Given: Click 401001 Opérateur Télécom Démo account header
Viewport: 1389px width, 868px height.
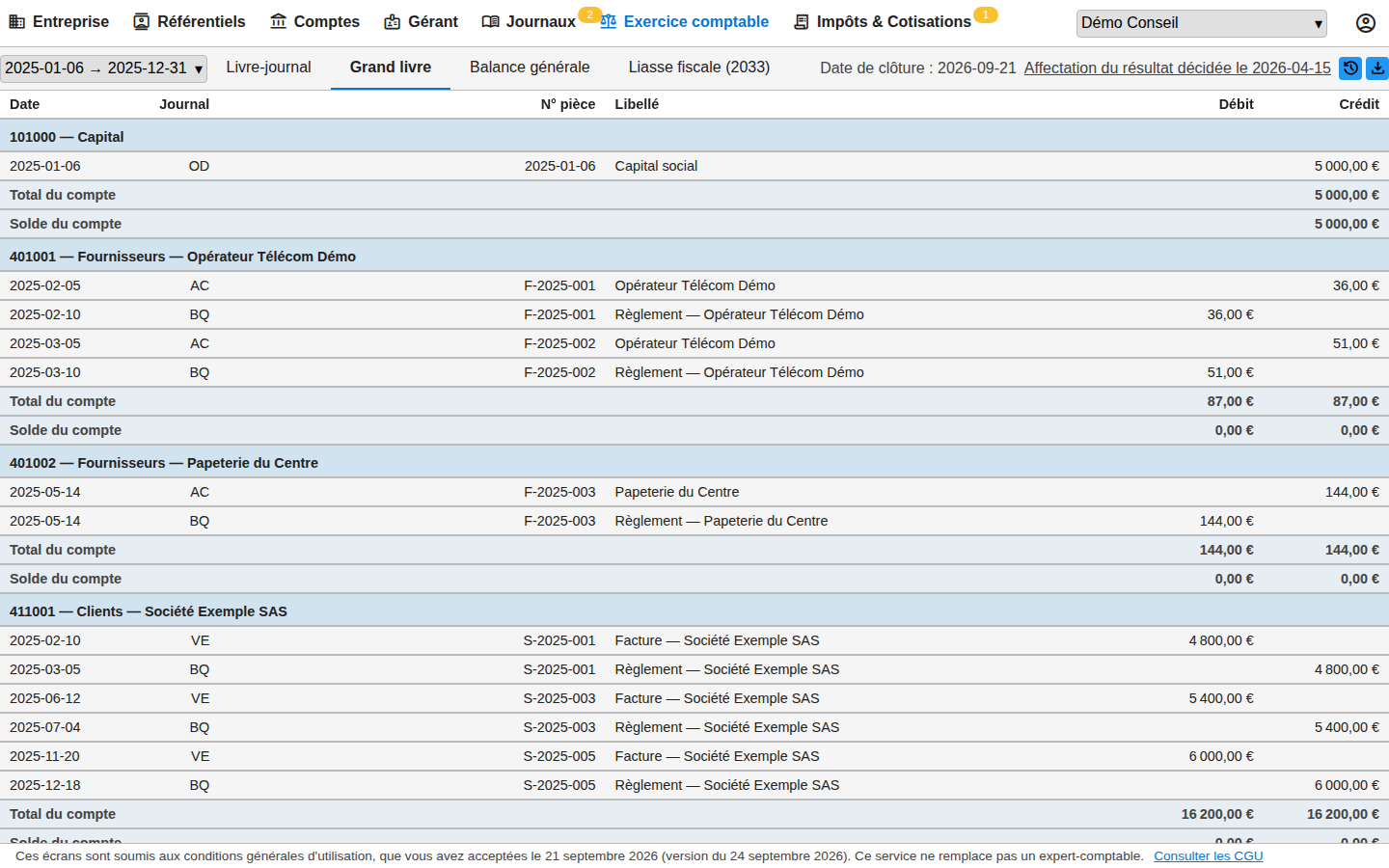Looking at the screenshot, I should (x=694, y=257).
